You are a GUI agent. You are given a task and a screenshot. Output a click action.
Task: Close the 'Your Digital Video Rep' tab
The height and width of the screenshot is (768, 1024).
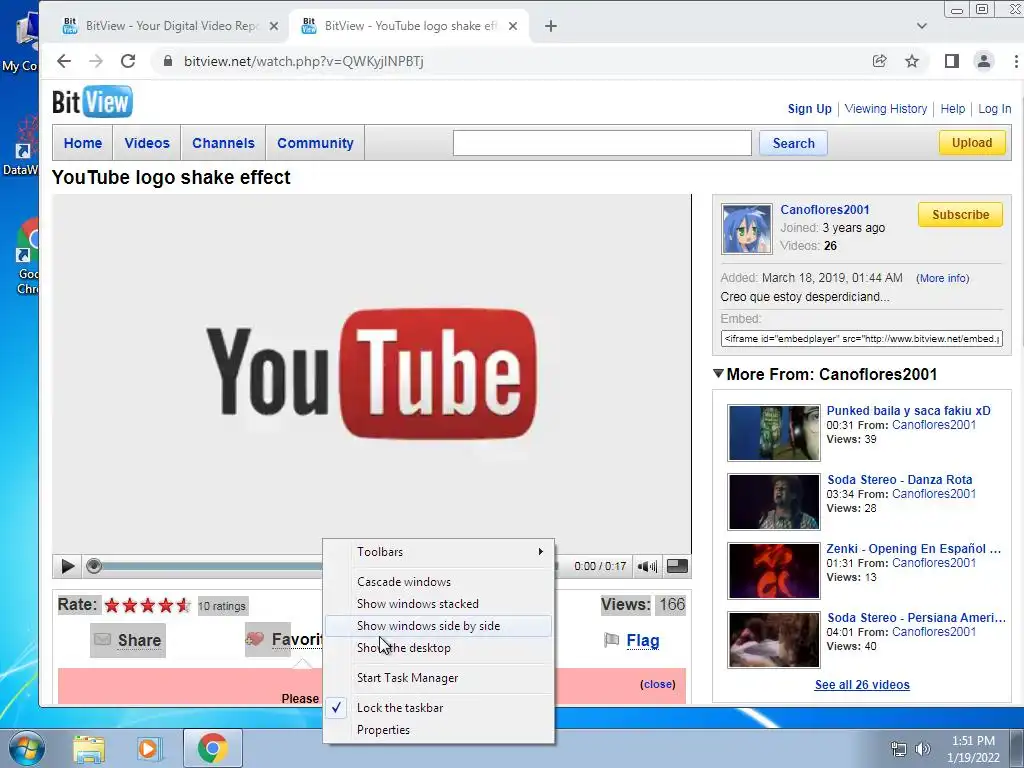[x=274, y=26]
